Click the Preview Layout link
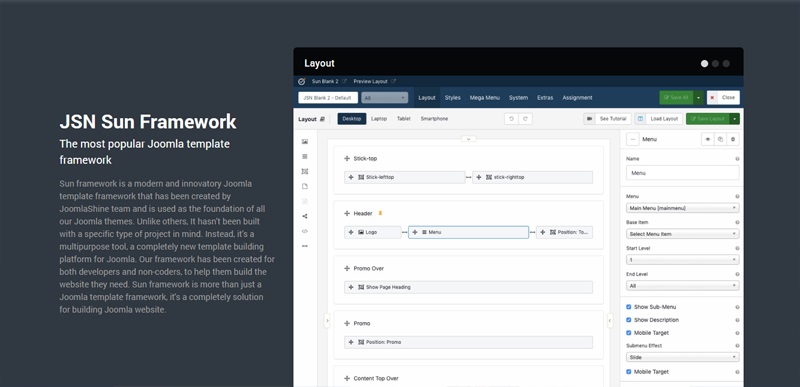800x387 pixels. [x=370, y=81]
